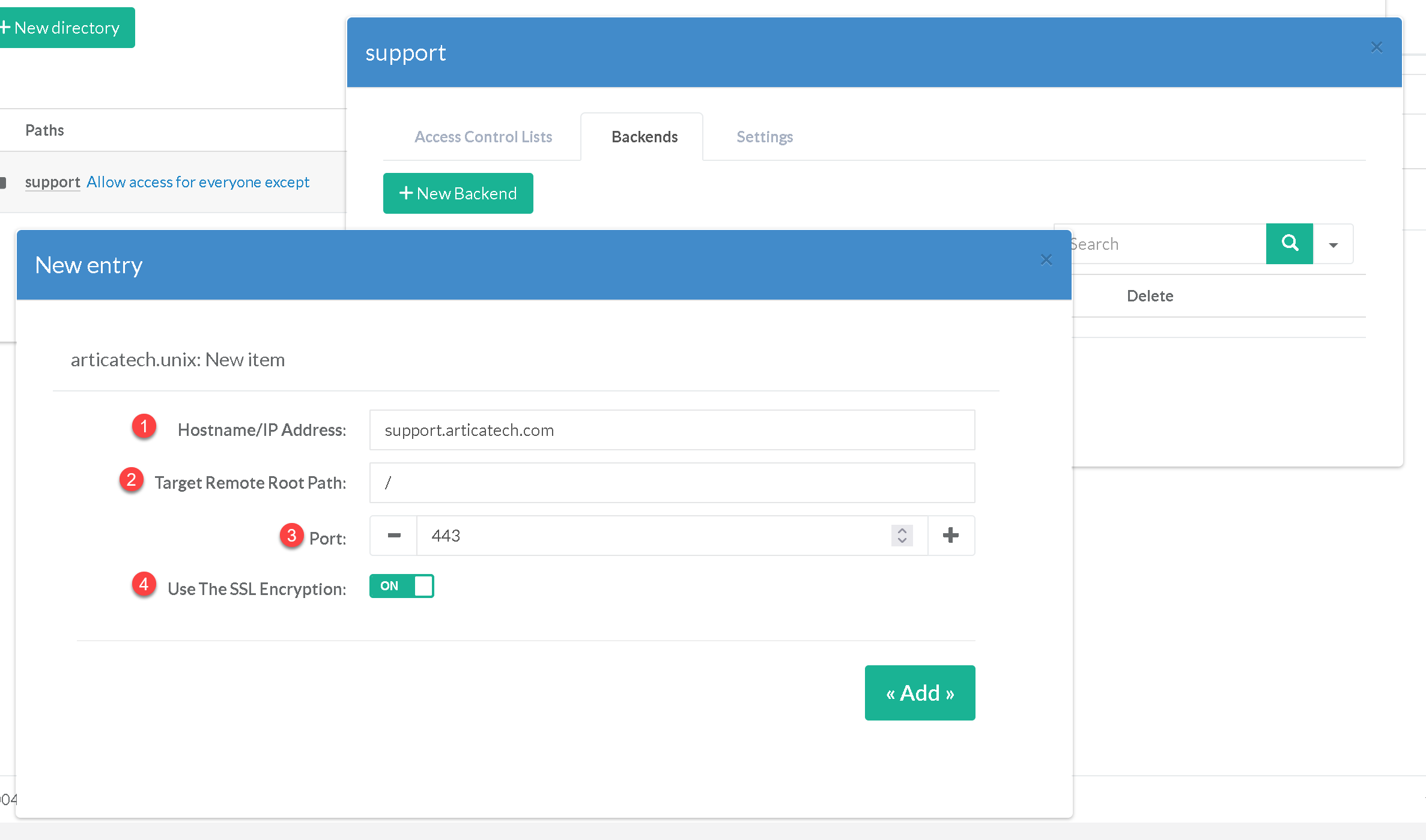Open the Settings tab
1426x840 pixels.
(x=765, y=137)
